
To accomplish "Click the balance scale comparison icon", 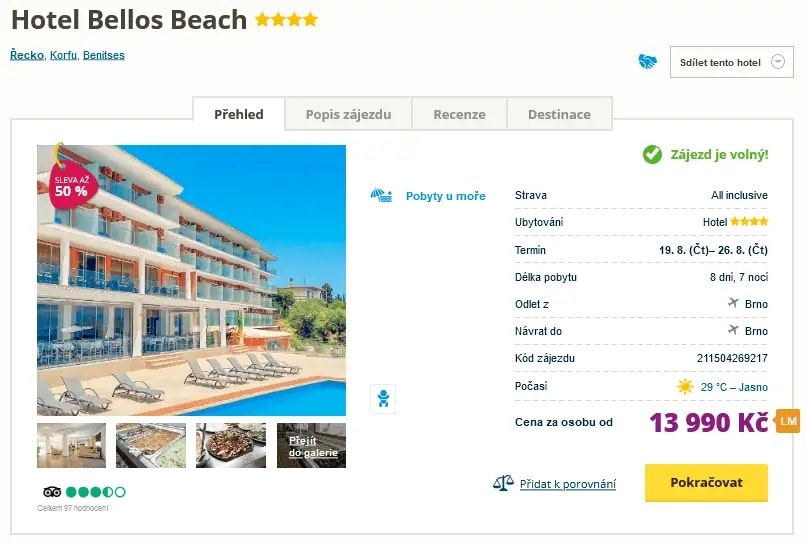I will point(503,483).
